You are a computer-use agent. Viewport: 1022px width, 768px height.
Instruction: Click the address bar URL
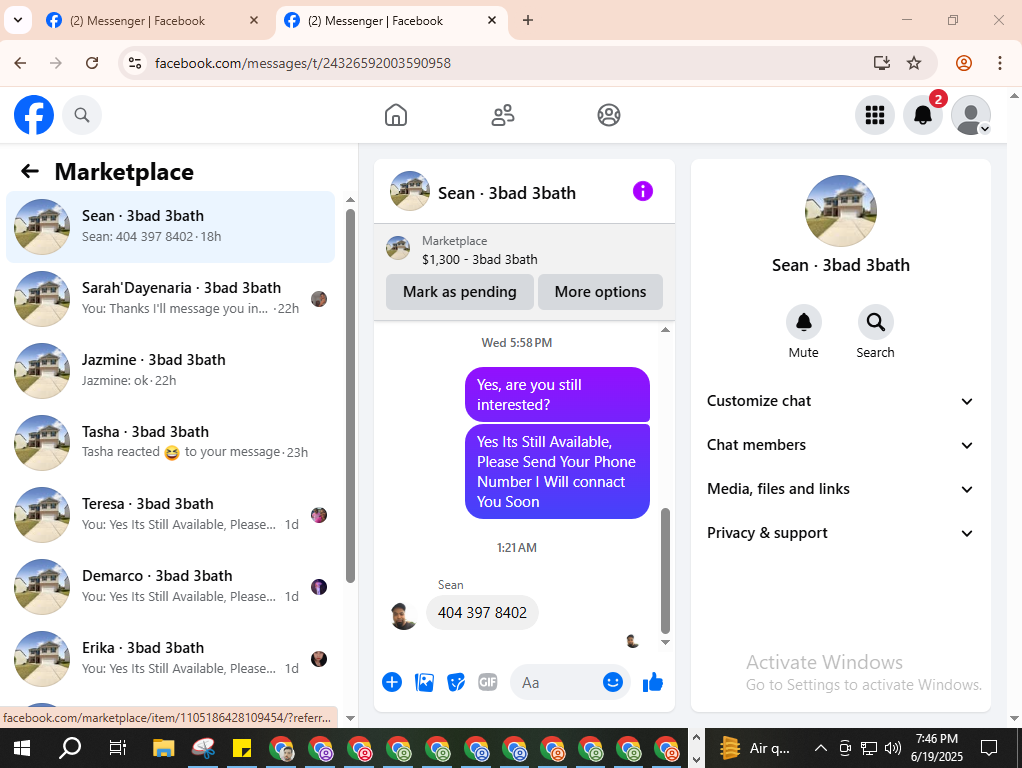302,63
